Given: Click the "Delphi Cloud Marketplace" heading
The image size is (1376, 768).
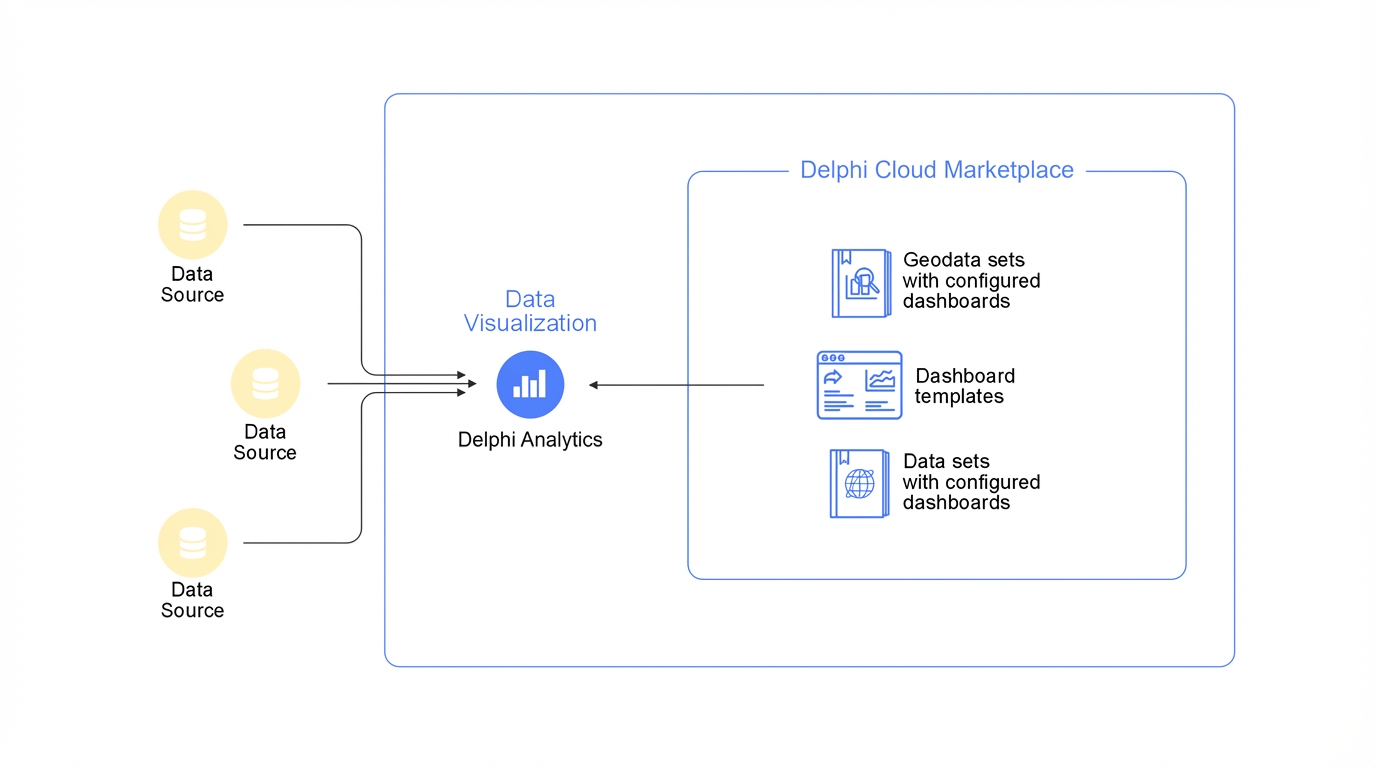Looking at the screenshot, I should (937, 170).
